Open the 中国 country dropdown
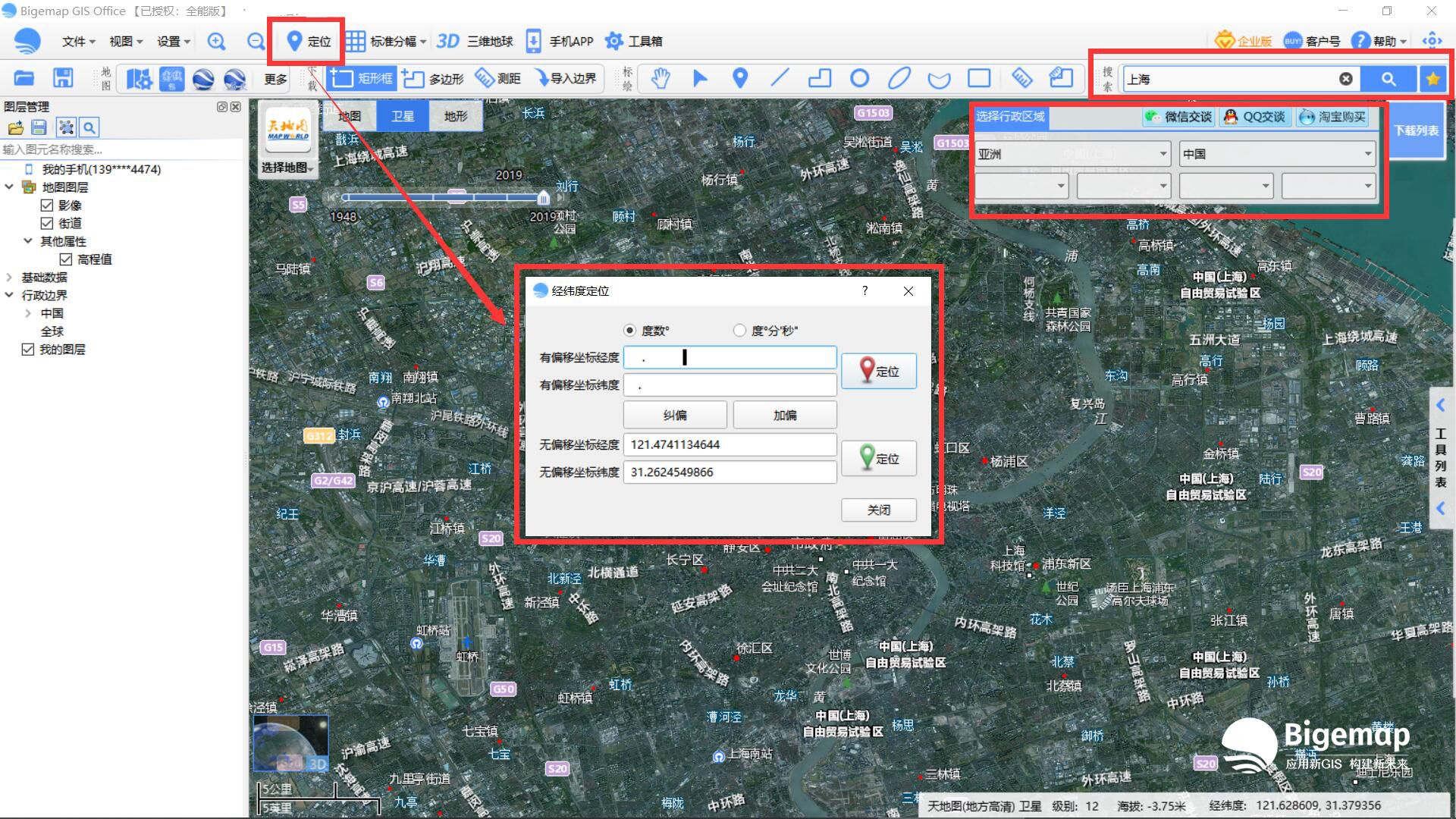The height and width of the screenshot is (819, 1456). [x=1278, y=154]
